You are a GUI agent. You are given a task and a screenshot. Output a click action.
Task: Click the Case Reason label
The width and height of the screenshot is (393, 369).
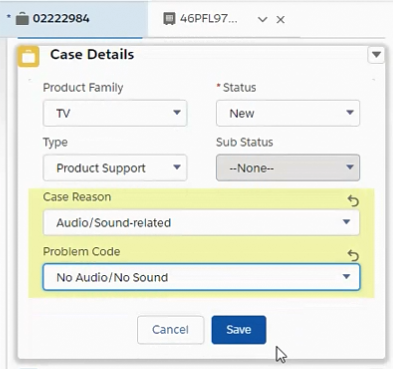point(77,197)
